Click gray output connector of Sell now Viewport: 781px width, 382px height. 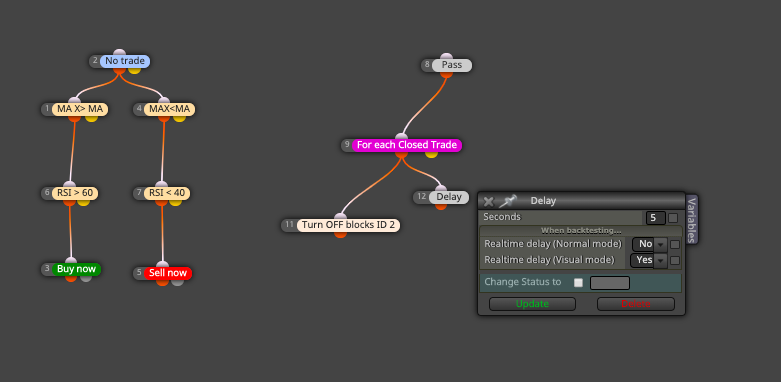pos(177,282)
